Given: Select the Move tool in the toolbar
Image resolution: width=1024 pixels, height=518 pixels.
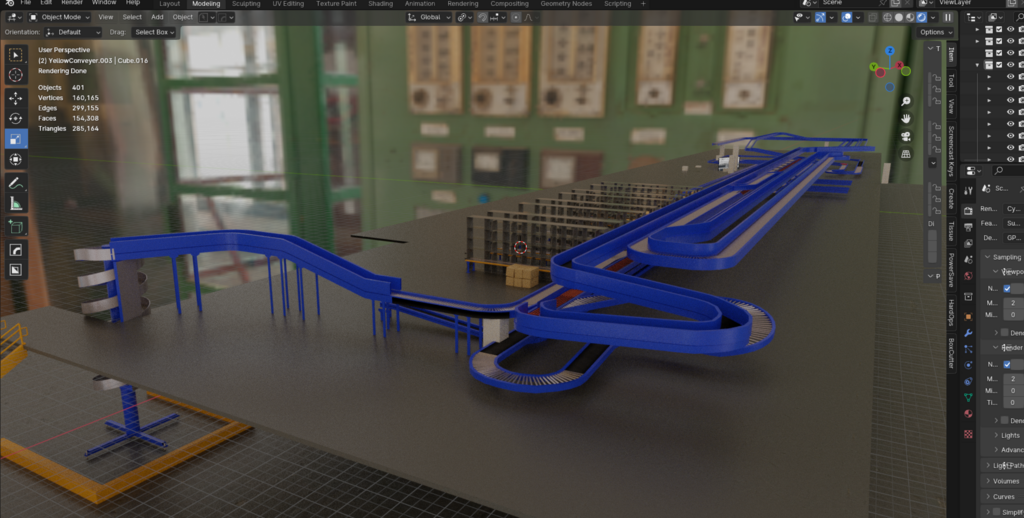Looking at the screenshot, I should (x=16, y=98).
